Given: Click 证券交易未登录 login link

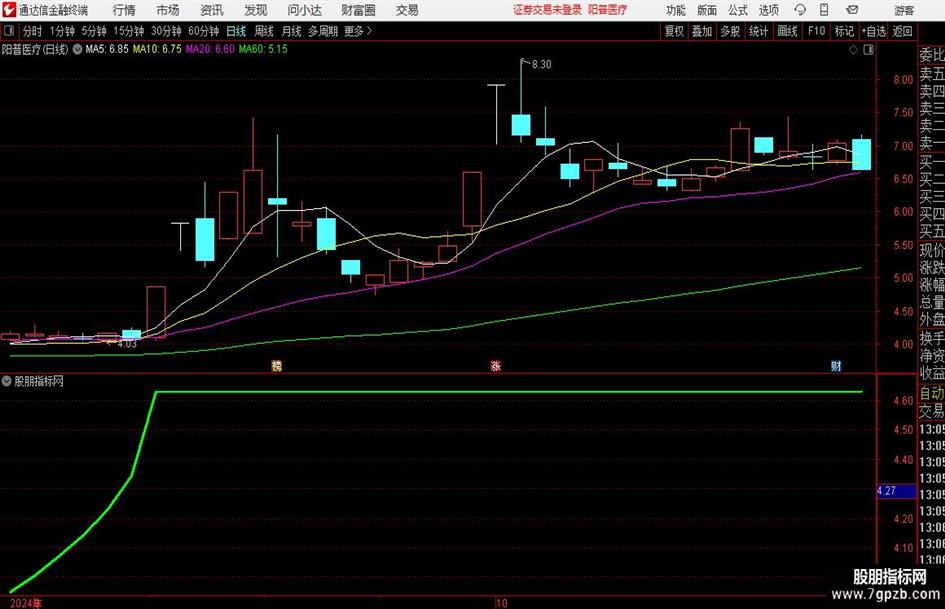Looking at the screenshot, I should pyautogui.click(x=547, y=10).
